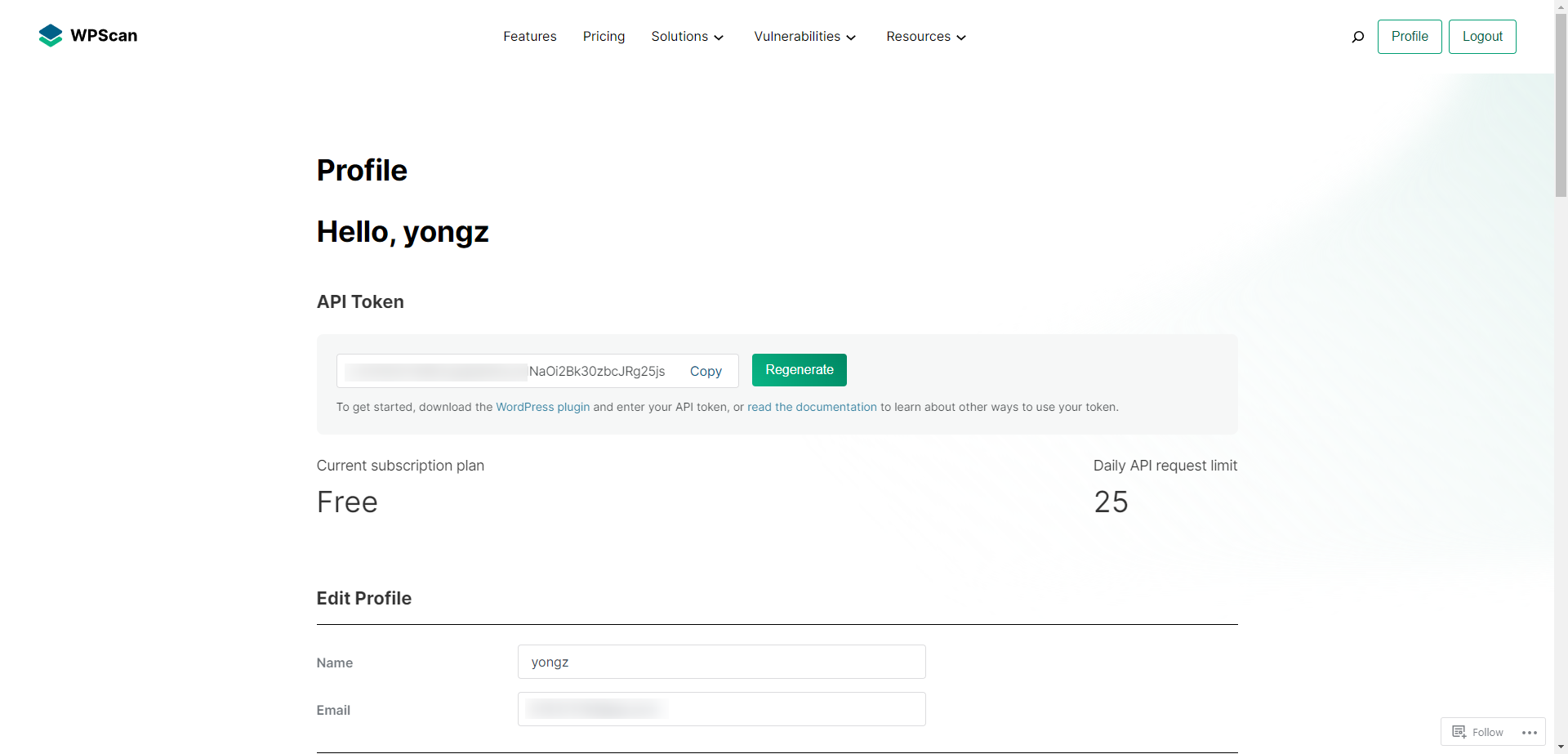Open the search magnifier icon

(x=1357, y=37)
